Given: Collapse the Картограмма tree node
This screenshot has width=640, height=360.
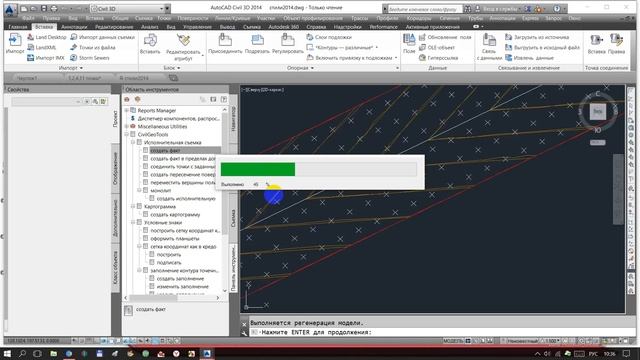Looking at the screenshot, I should 133,207.
